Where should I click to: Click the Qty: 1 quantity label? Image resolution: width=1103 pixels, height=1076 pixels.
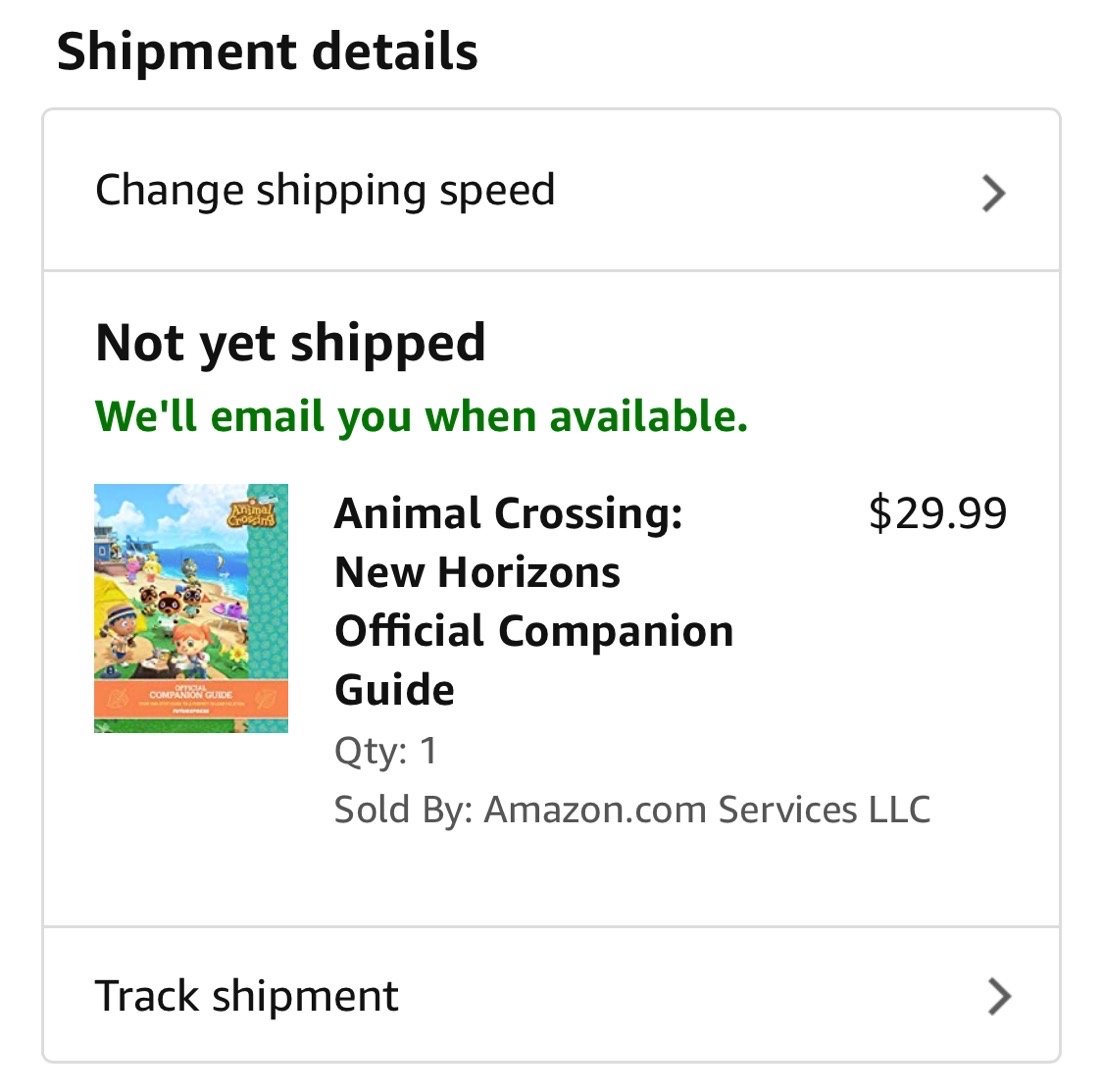[x=386, y=751]
